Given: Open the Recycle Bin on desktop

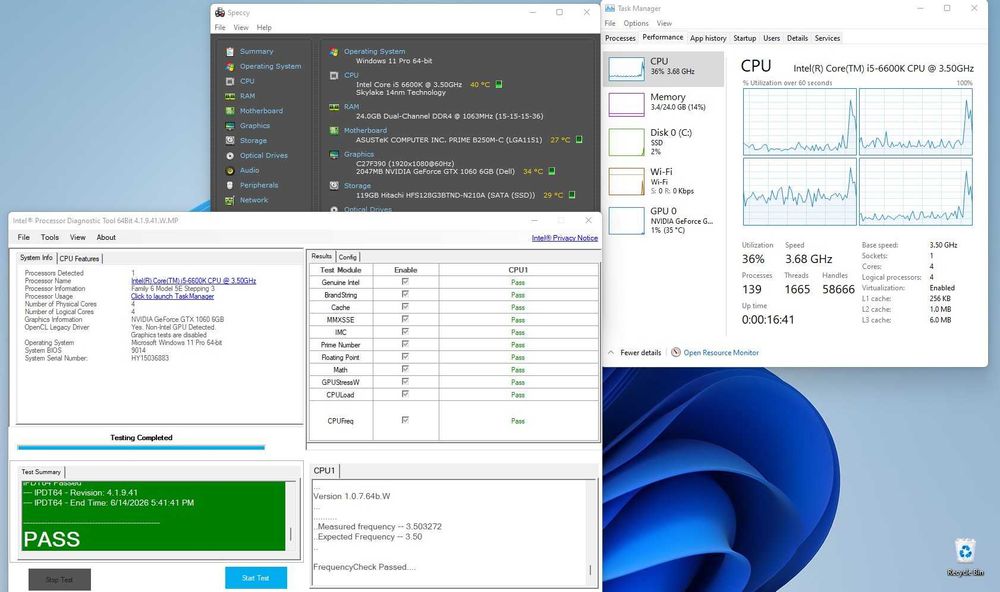Looking at the screenshot, I should (x=965, y=558).
